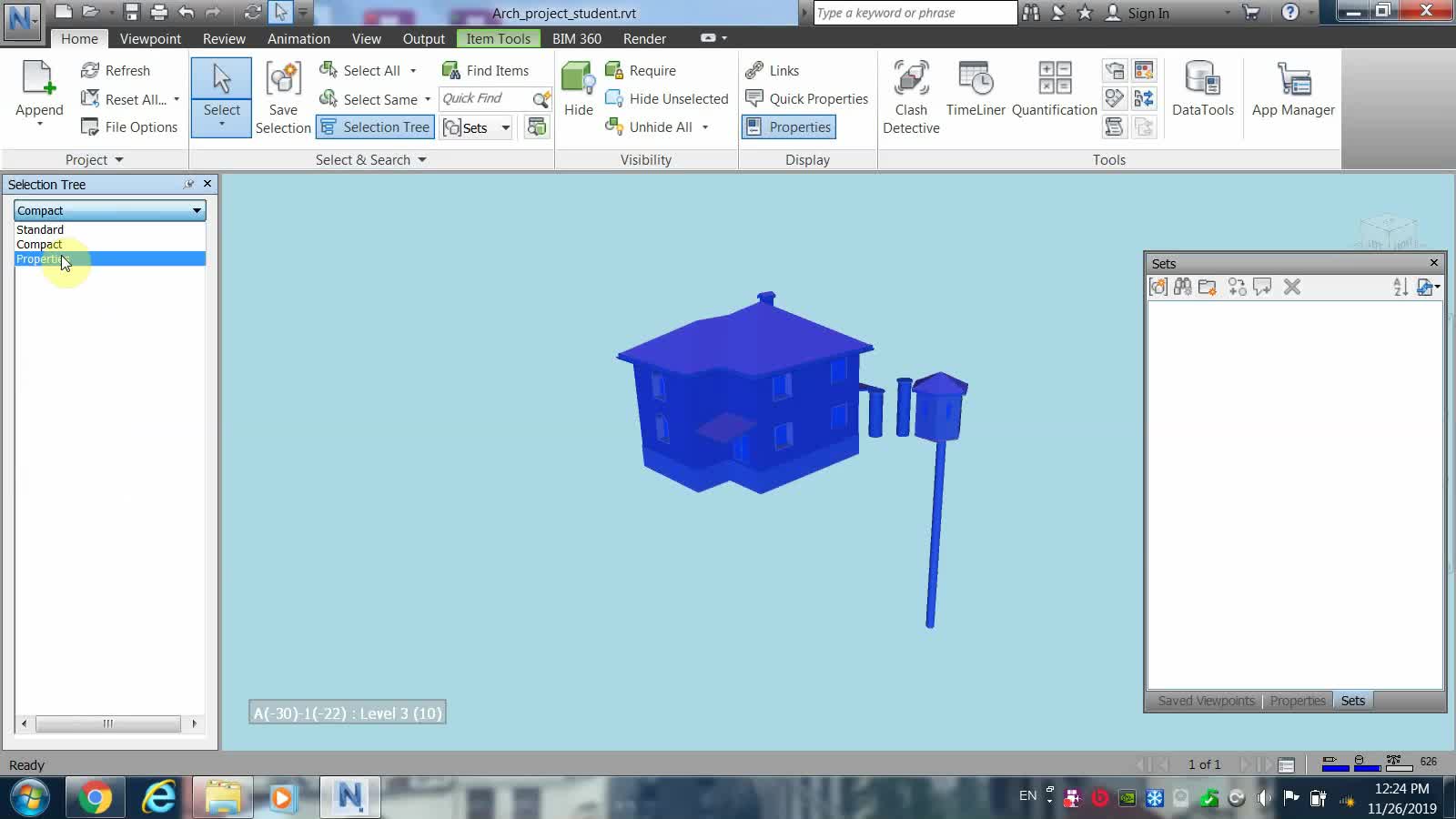
Task: Click the star favorites icon in title bar
Action: coord(1085,13)
